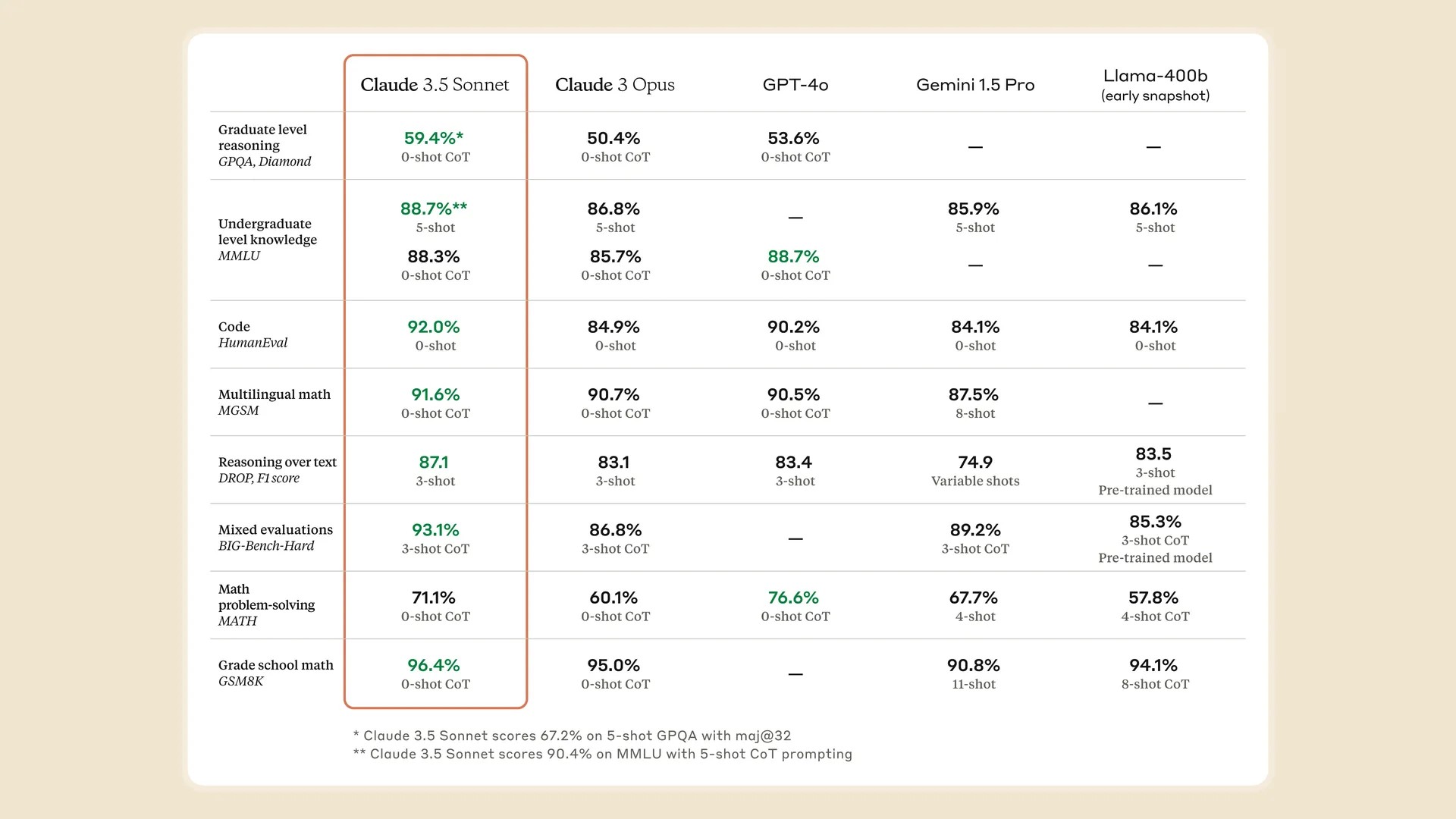Click the Claude 3 Opus column header
This screenshot has width=1456, height=819.
(614, 85)
